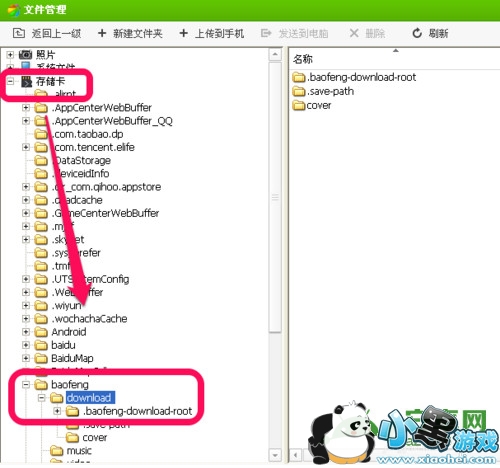Click the 返回上一级 back icon
This screenshot has width=500, height=468.
(19, 33)
